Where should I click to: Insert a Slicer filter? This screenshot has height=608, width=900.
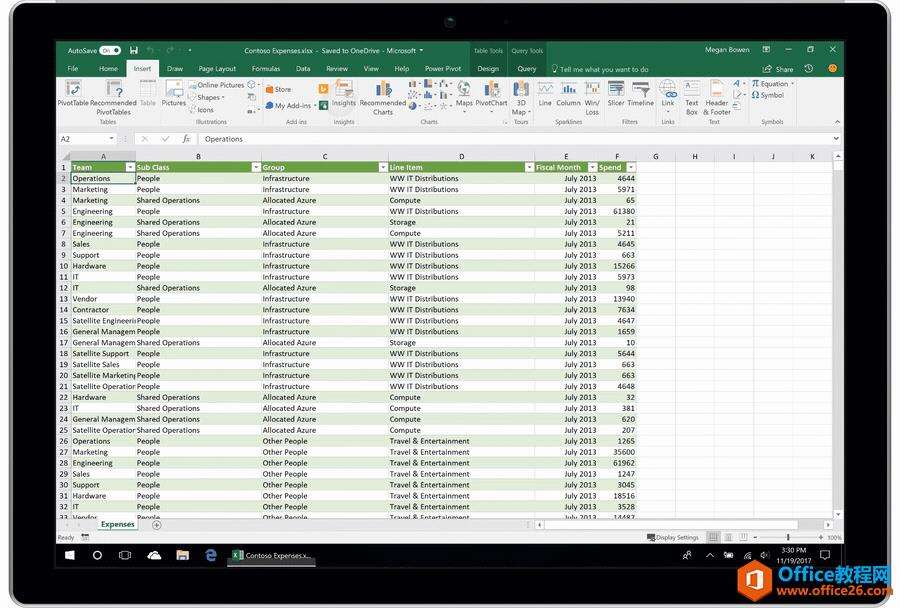click(x=616, y=94)
